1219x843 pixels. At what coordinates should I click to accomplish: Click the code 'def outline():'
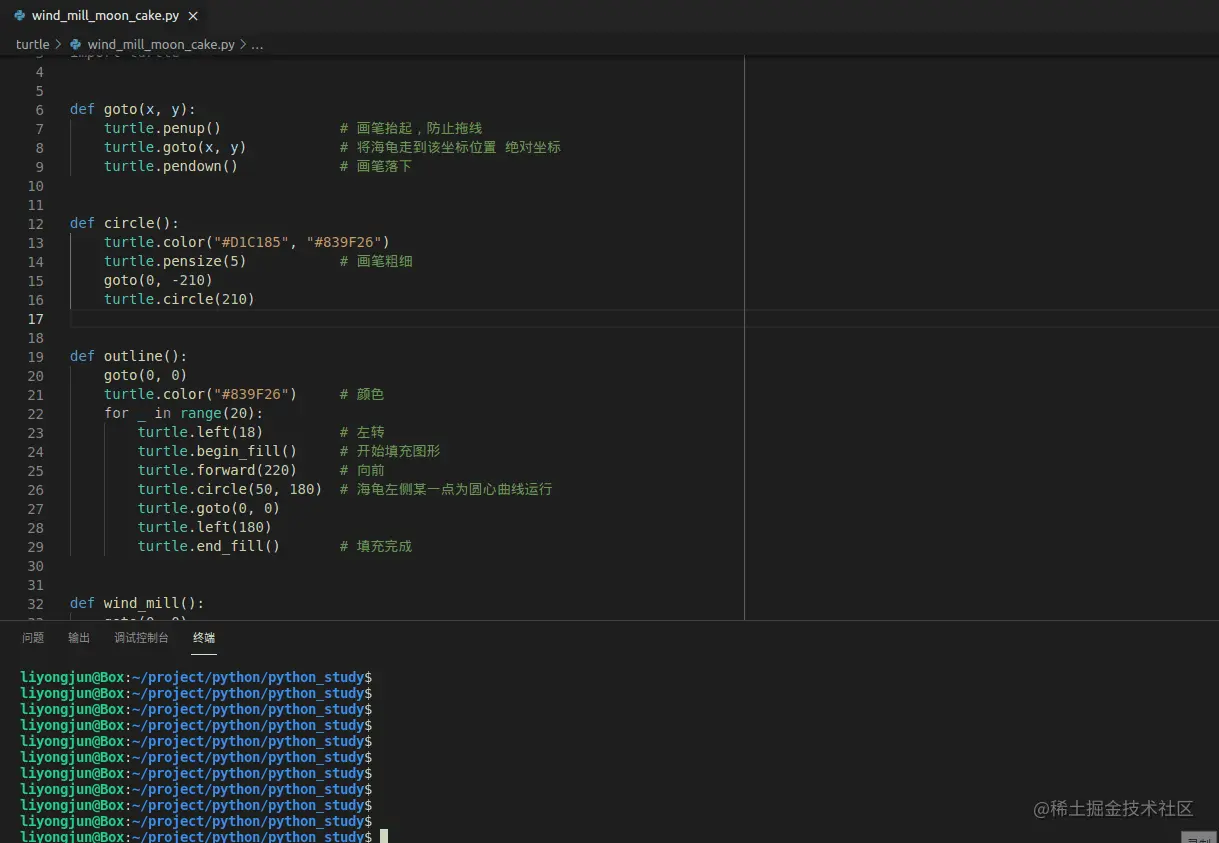129,356
